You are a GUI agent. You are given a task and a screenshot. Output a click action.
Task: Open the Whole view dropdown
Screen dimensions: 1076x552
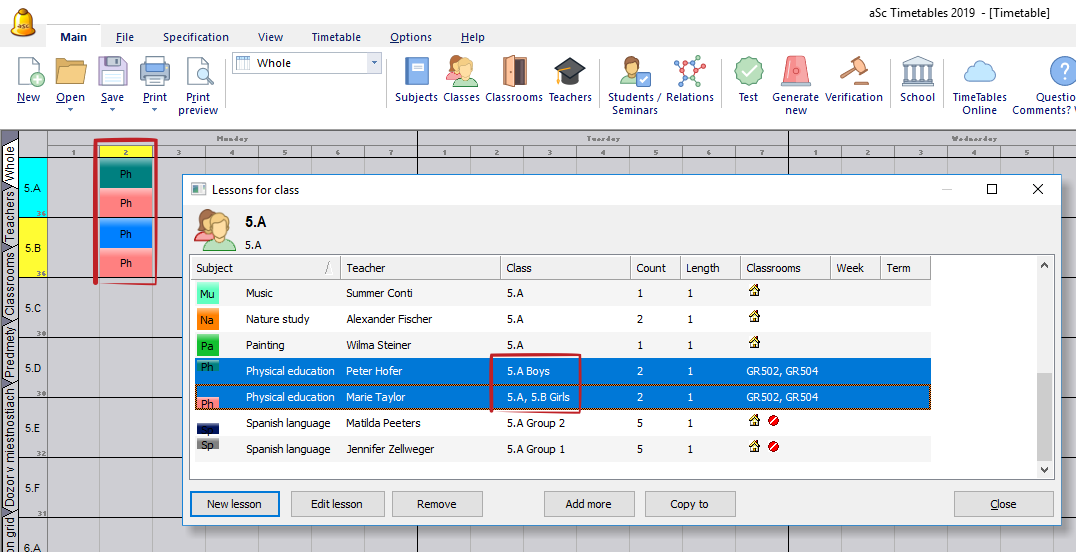(x=375, y=63)
